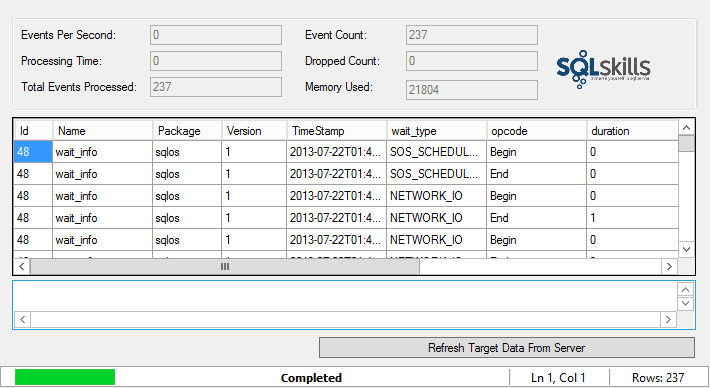This screenshot has width=710, height=388.
Task: Click the details pane scroll up arrow
Action: pos(686,289)
